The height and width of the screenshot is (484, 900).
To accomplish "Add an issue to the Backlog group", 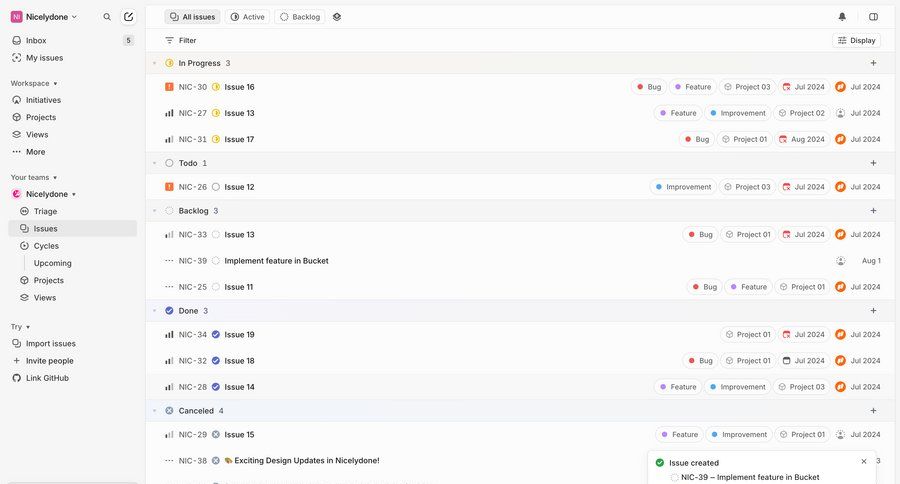I will [x=873, y=211].
